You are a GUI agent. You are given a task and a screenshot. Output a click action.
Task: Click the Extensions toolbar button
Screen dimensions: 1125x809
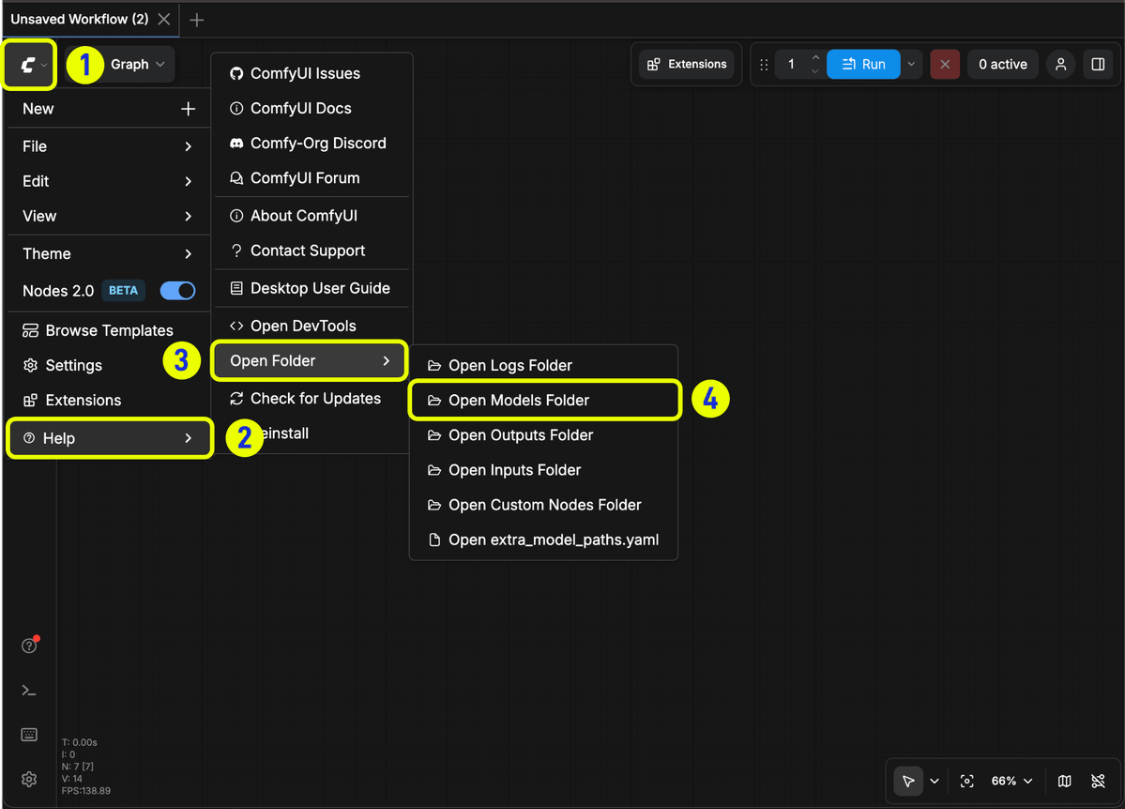coord(687,65)
